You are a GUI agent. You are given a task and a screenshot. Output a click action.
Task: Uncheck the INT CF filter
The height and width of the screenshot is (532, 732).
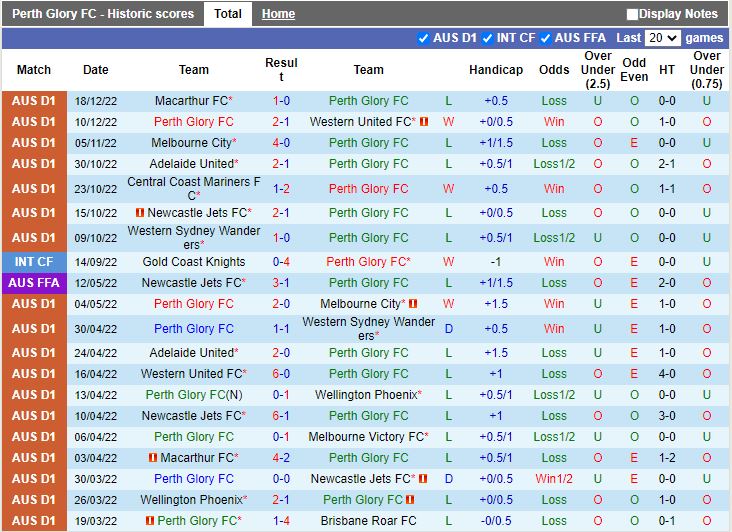(487, 38)
